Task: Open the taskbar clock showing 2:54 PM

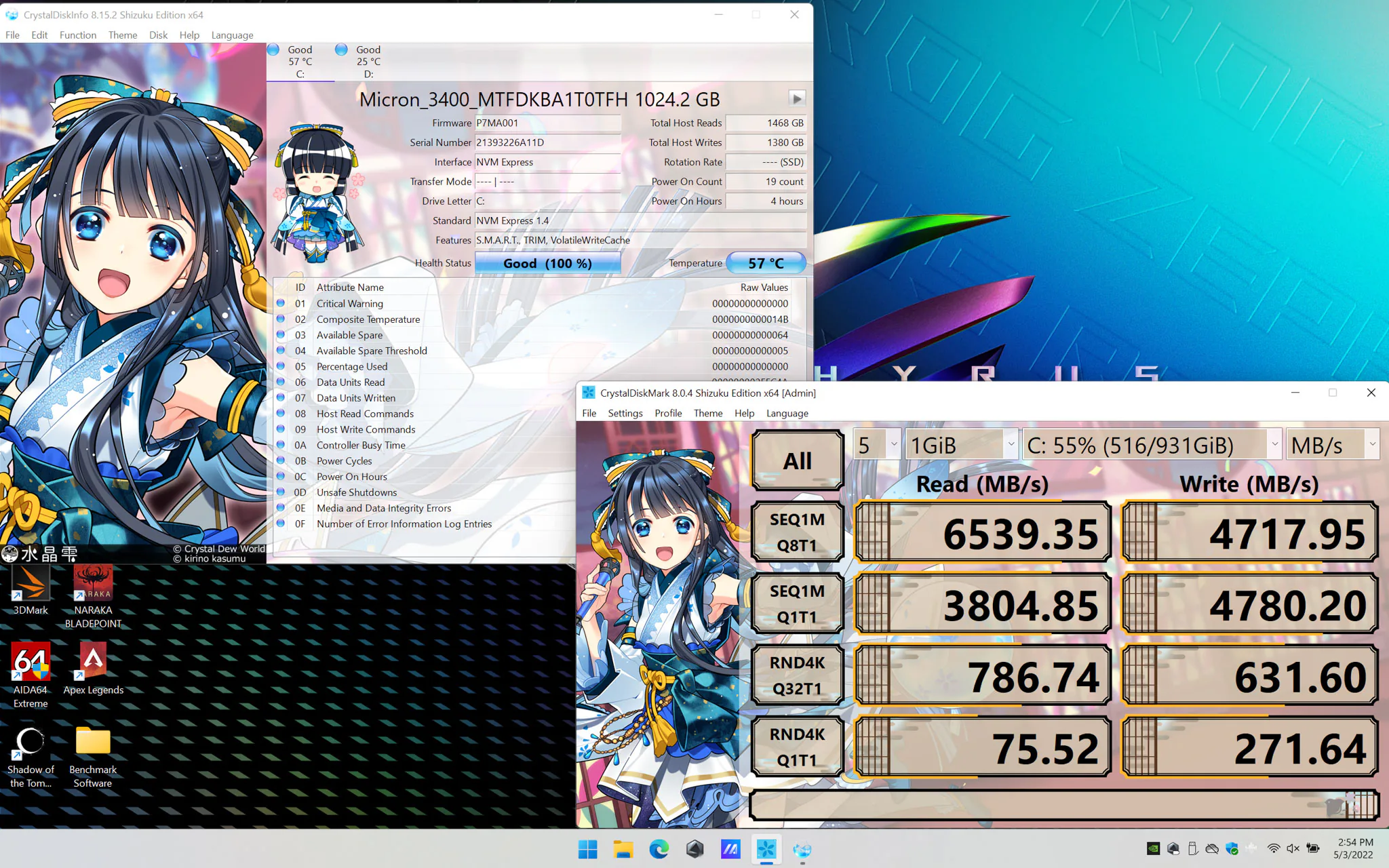Action: [1353, 848]
